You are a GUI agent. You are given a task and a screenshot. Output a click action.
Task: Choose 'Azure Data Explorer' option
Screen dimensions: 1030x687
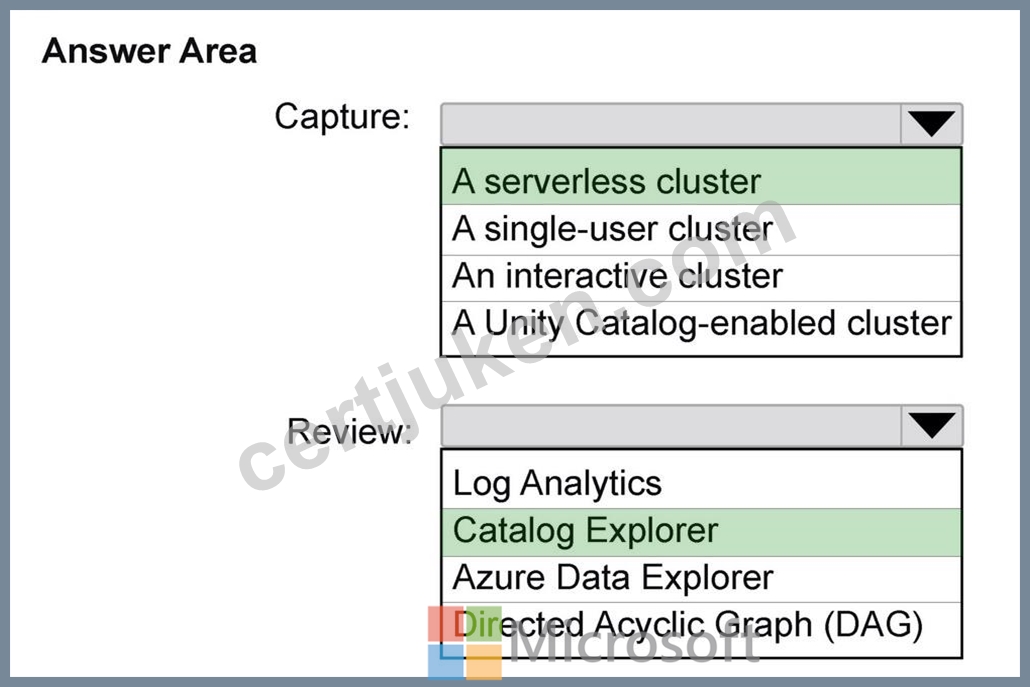[x=701, y=579]
